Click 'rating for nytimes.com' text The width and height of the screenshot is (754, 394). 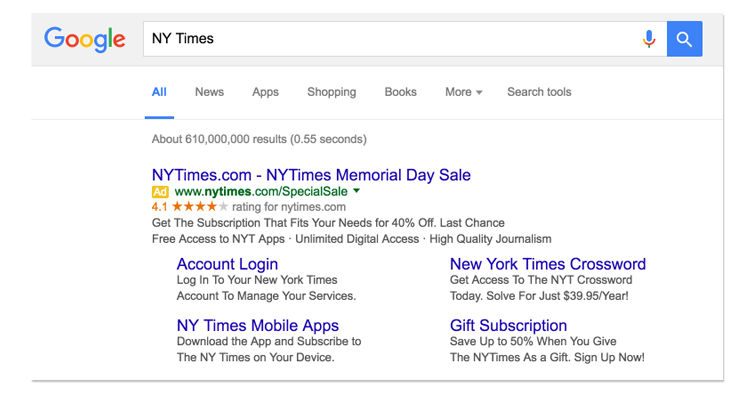point(289,207)
